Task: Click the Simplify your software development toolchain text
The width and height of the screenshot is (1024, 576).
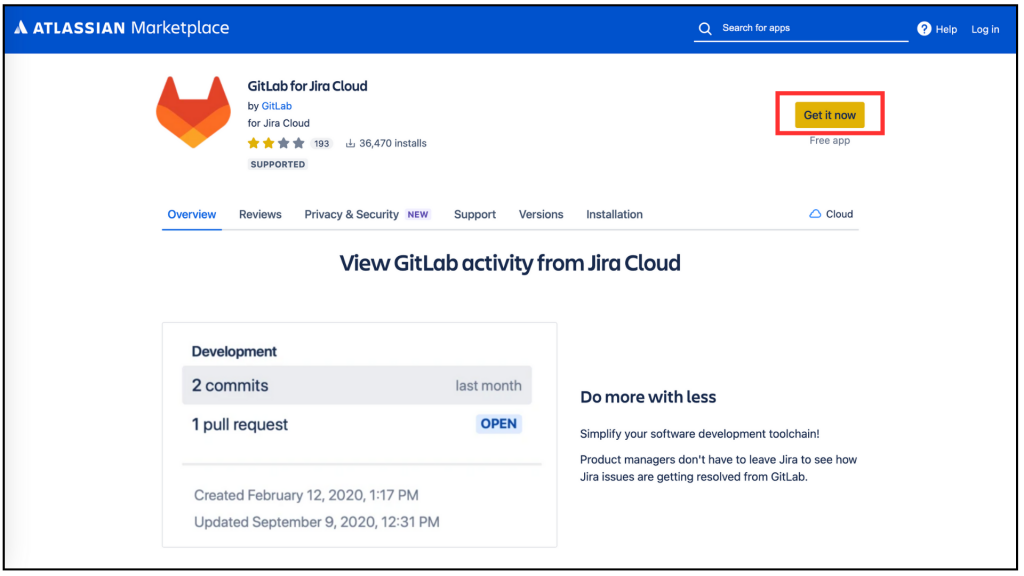Action: tap(699, 434)
